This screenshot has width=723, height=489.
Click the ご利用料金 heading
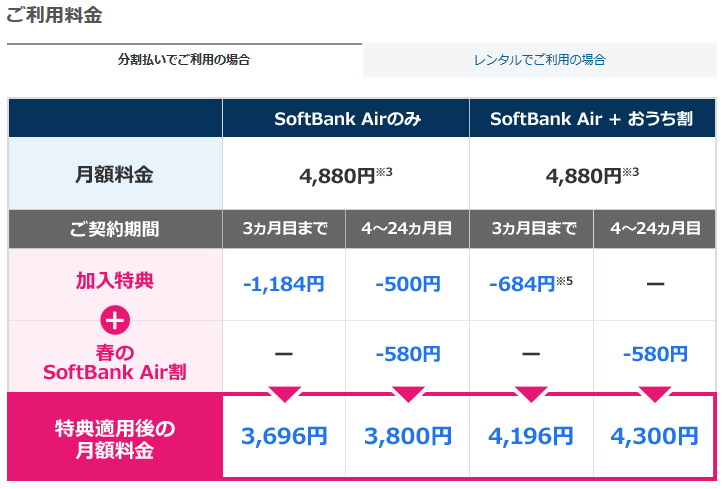pos(54,15)
